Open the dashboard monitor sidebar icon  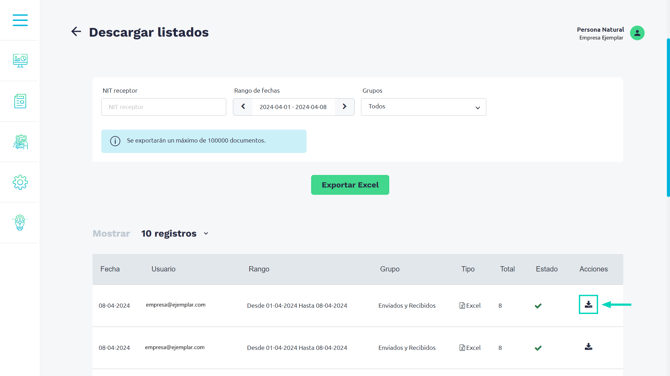click(x=20, y=60)
